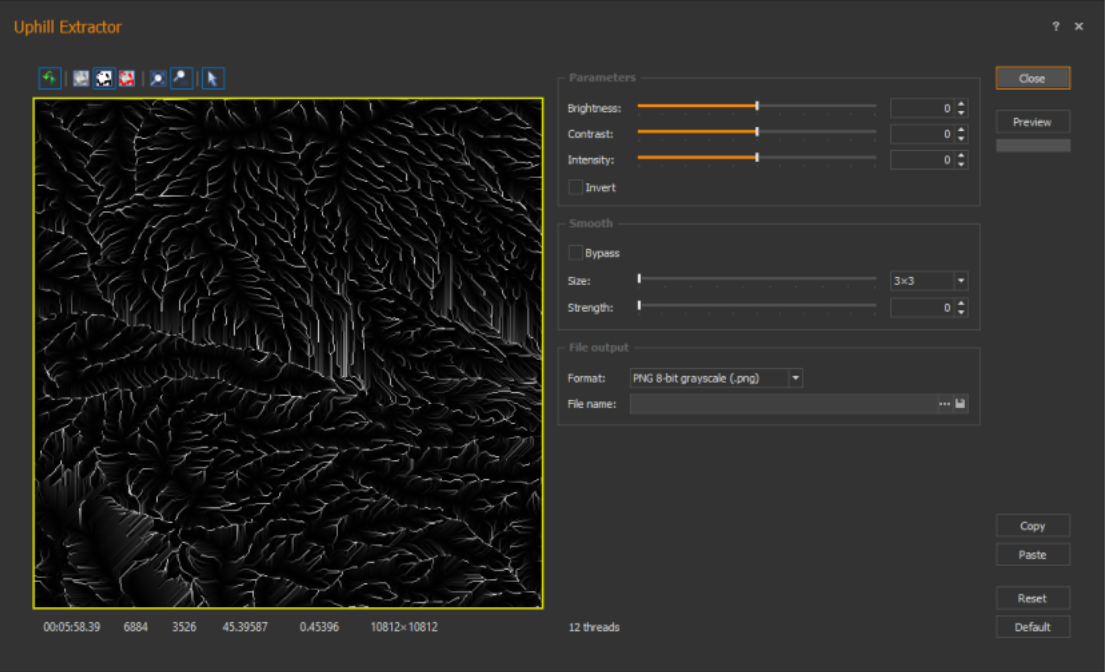Select the black-and-white mask view icon

click(x=104, y=78)
